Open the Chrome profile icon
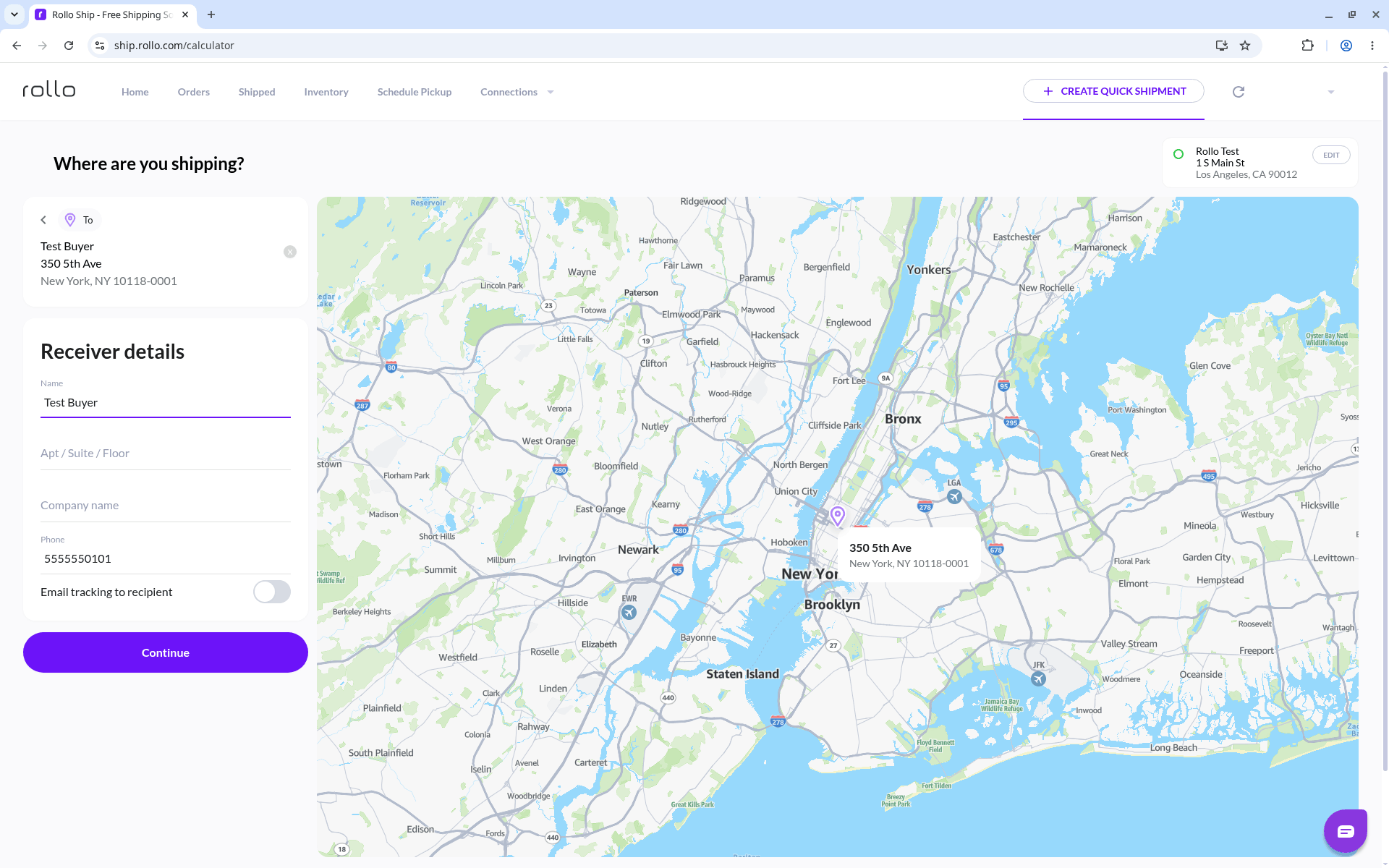 click(1346, 46)
